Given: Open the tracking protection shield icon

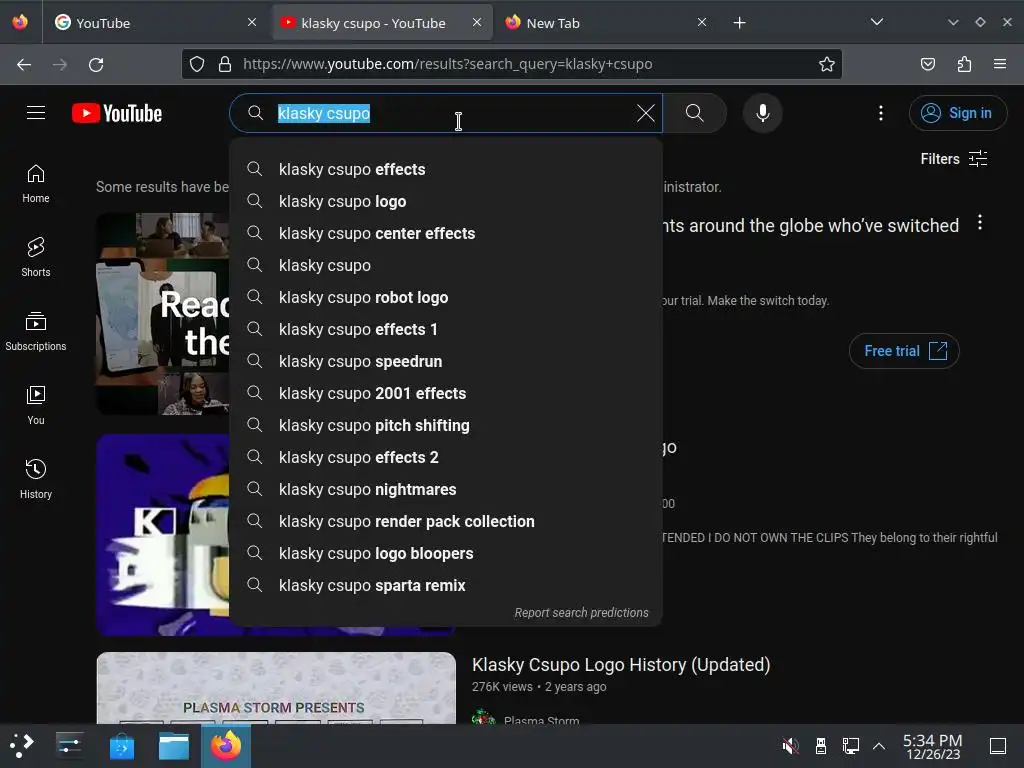Looking at the screenshot, I should (x=197, y=64).
